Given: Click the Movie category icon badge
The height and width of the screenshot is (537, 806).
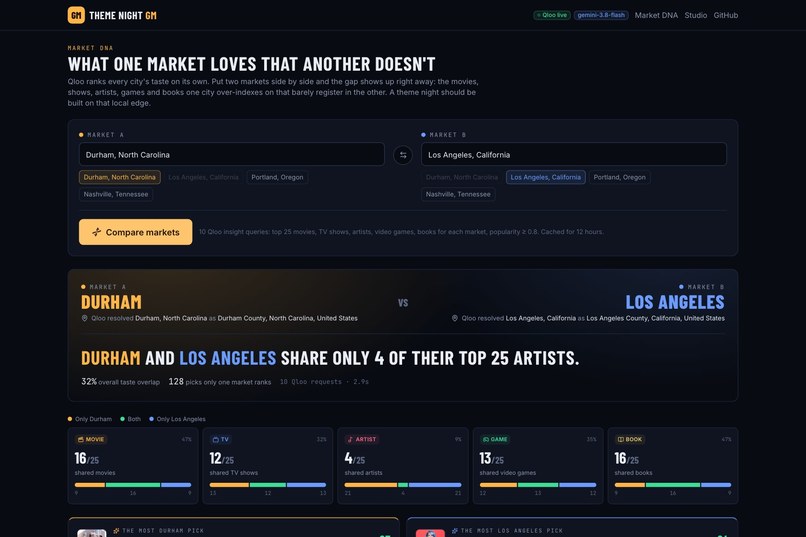Looking at the screenshot, I should click(x=91, y=439).
